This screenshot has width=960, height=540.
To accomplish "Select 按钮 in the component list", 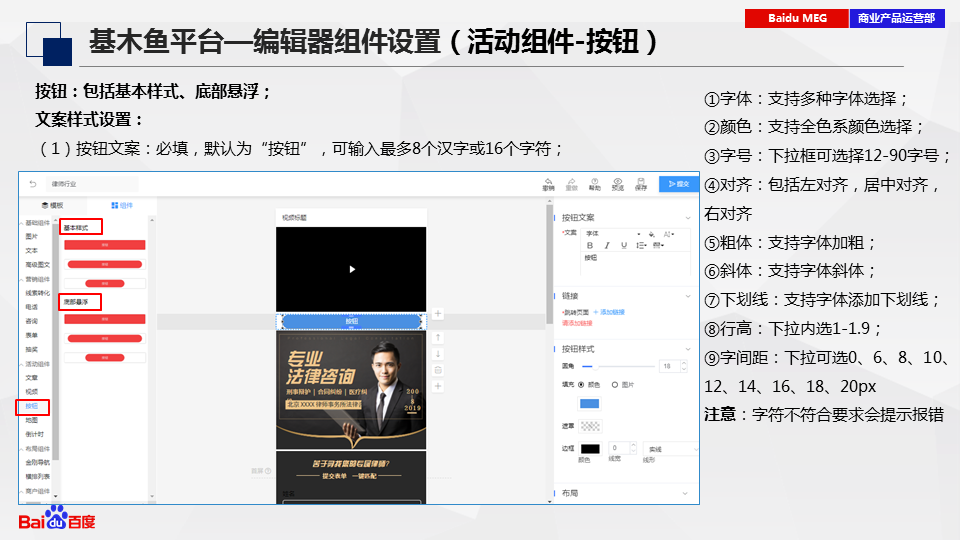I will pos(32,406).
